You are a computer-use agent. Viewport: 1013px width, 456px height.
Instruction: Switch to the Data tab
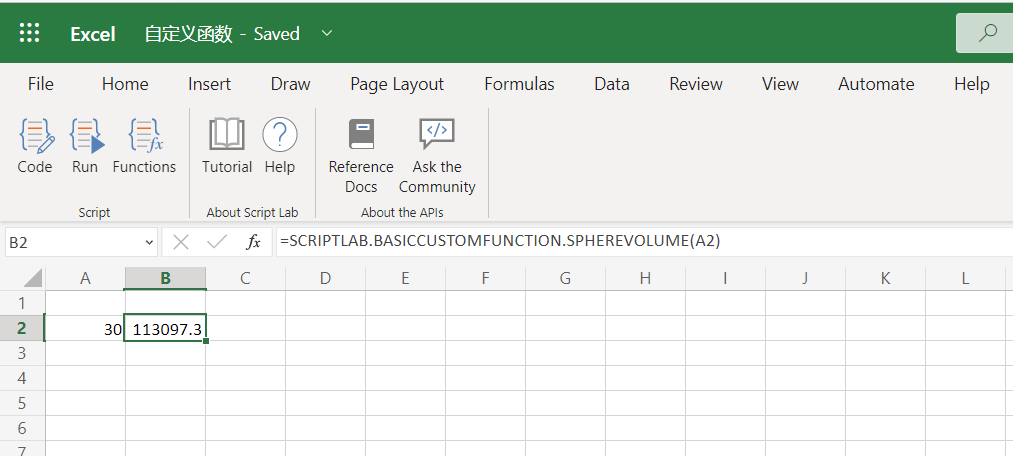612,84
